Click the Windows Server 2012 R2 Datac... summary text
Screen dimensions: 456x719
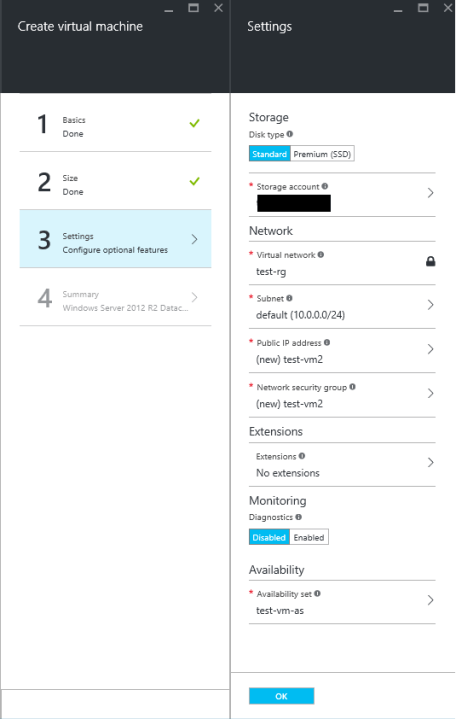(x=125, y=308)
